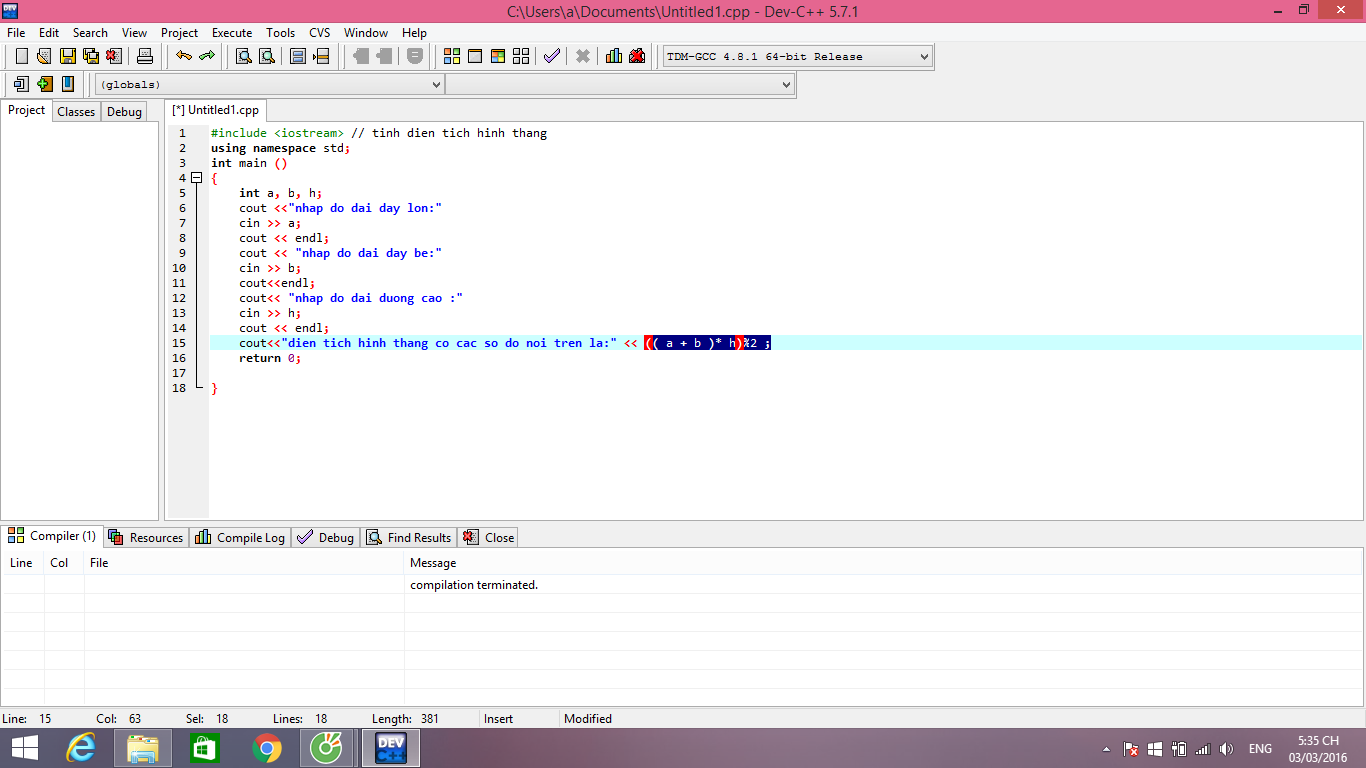Click the Print icon in toolbar
The image size is (1366, 768).
coord(145,56)
